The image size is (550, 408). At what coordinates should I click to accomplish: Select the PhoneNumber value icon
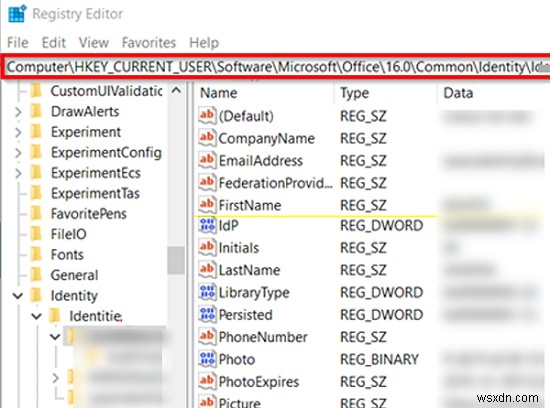click(x=207, y=337)
